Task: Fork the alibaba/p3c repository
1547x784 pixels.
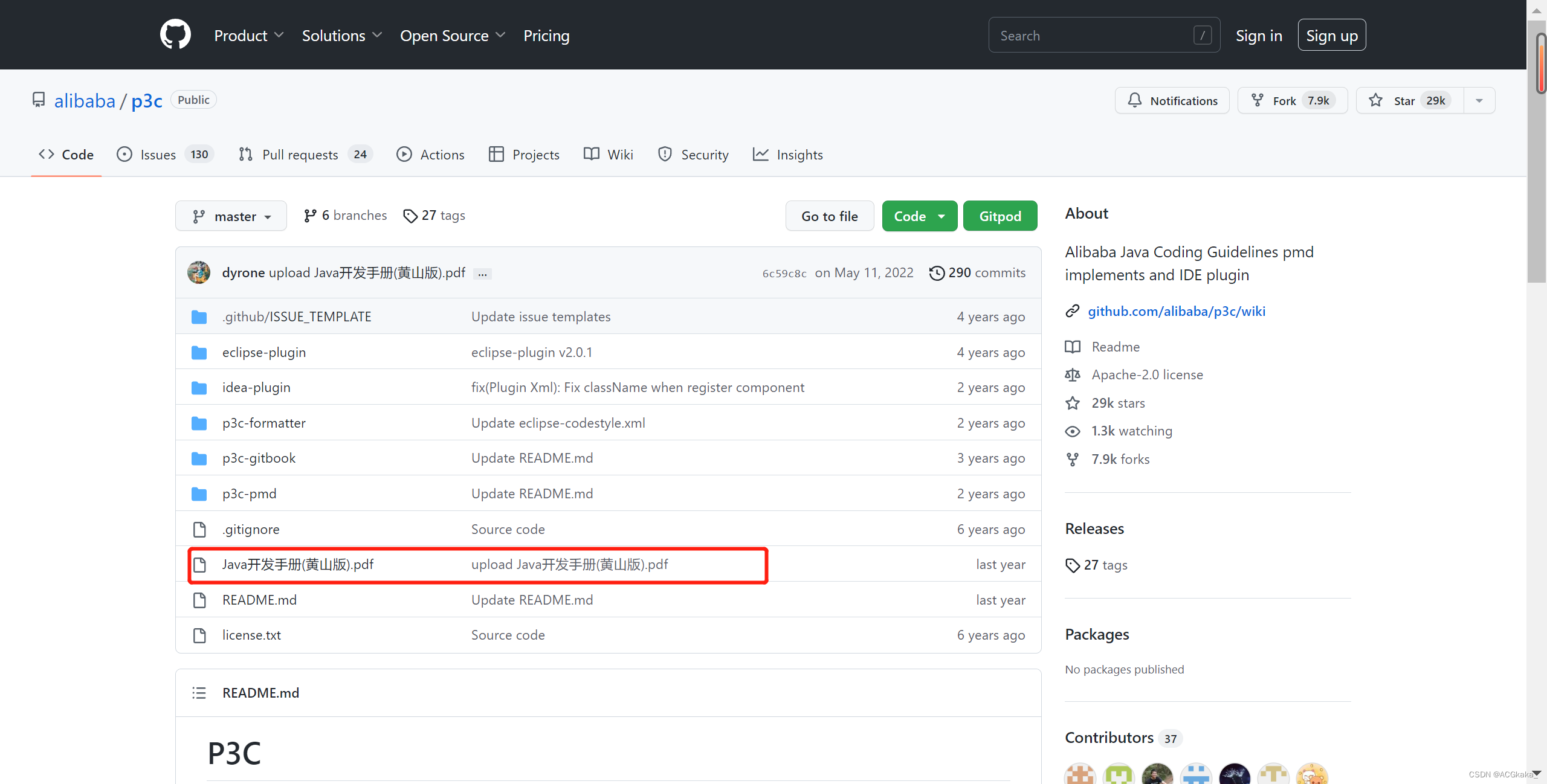Action: click(x=1292, y=100)
